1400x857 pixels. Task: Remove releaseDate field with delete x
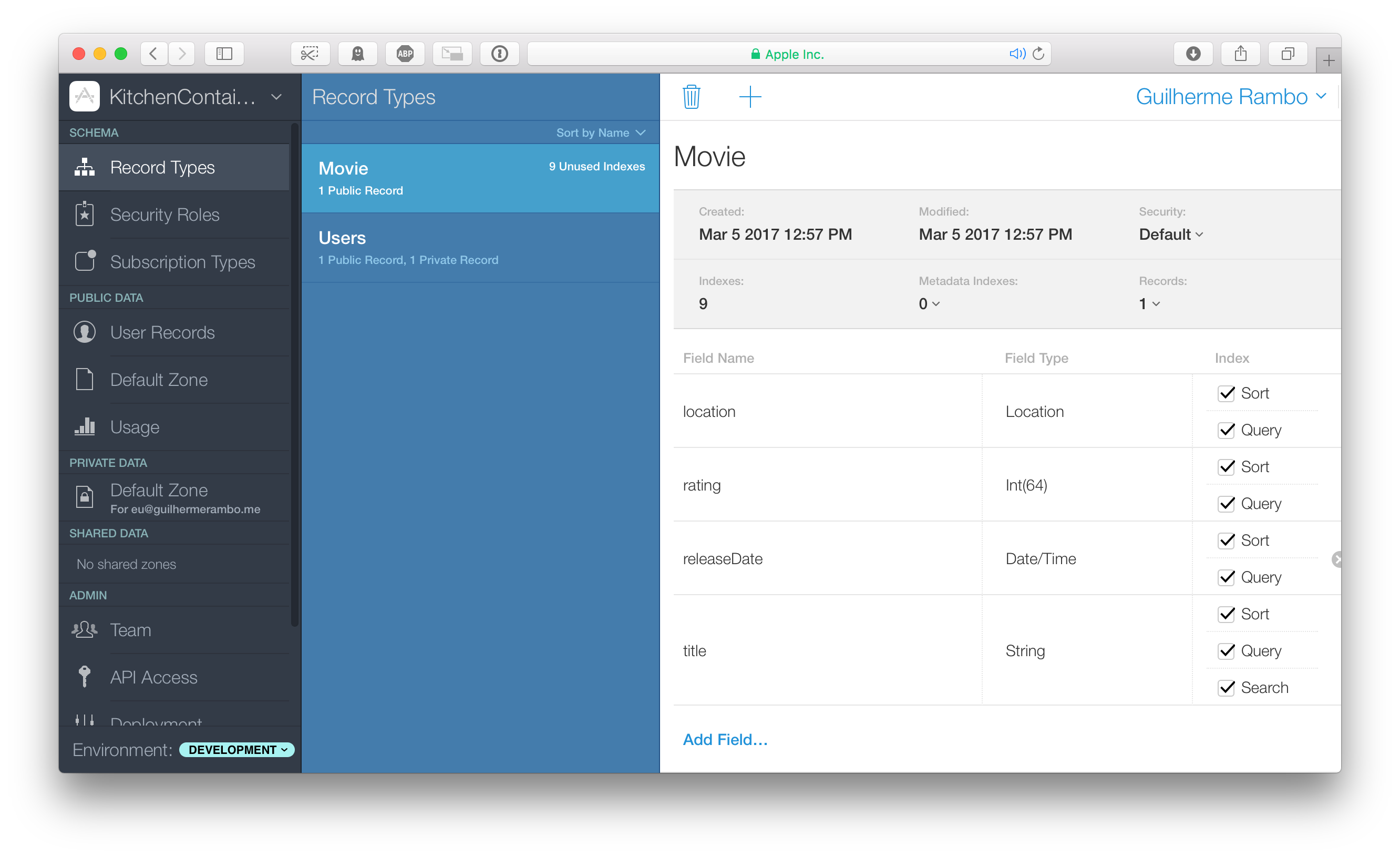1336,559
